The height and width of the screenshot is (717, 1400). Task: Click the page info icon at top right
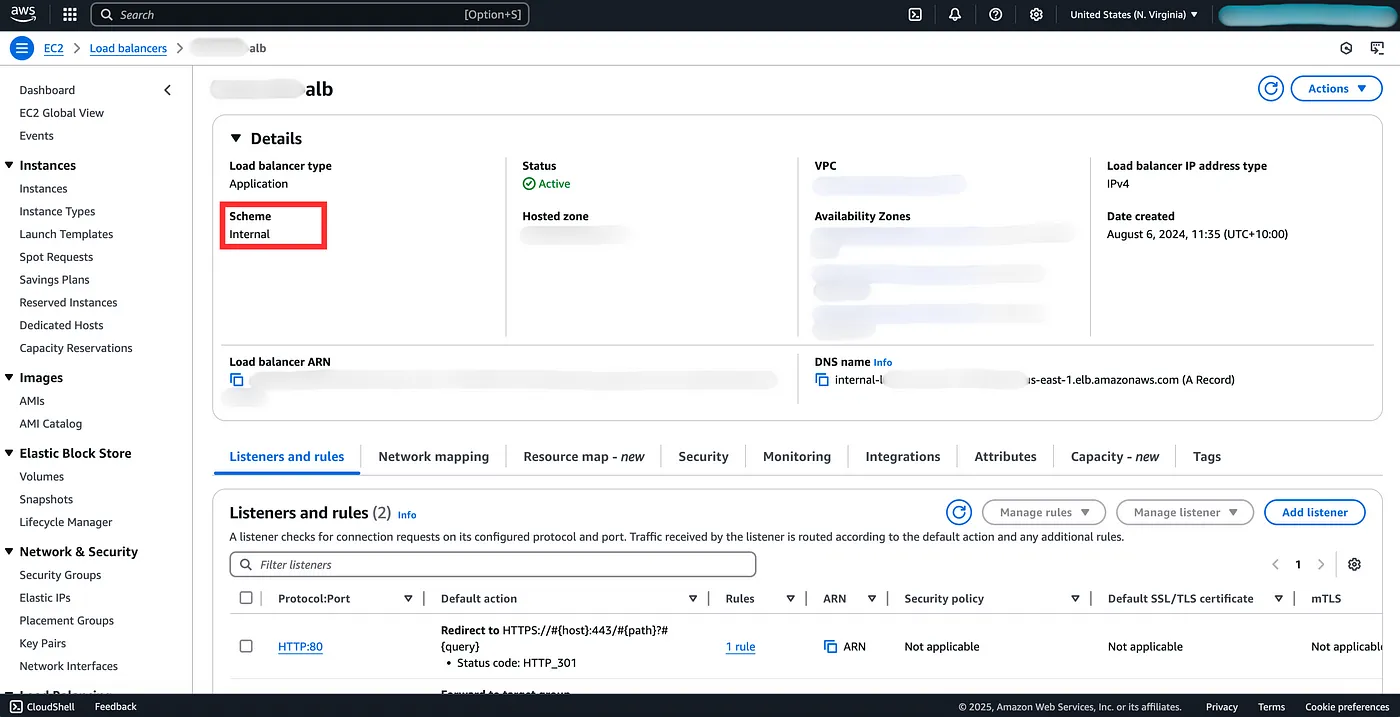(1347, 48)
